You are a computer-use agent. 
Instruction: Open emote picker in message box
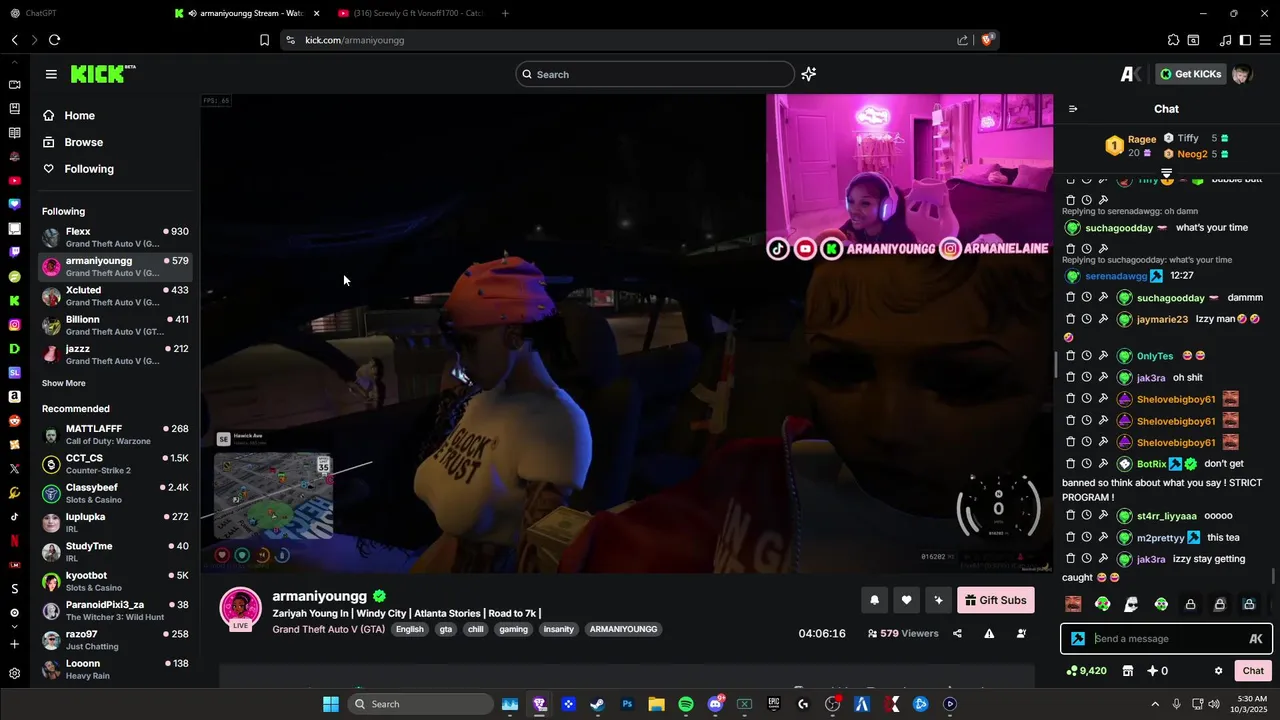tap(1256, 639)
